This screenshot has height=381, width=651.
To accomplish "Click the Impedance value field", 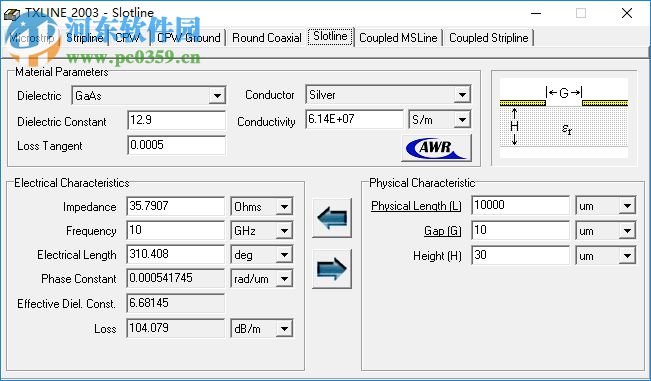I will (x=175, y=206).
